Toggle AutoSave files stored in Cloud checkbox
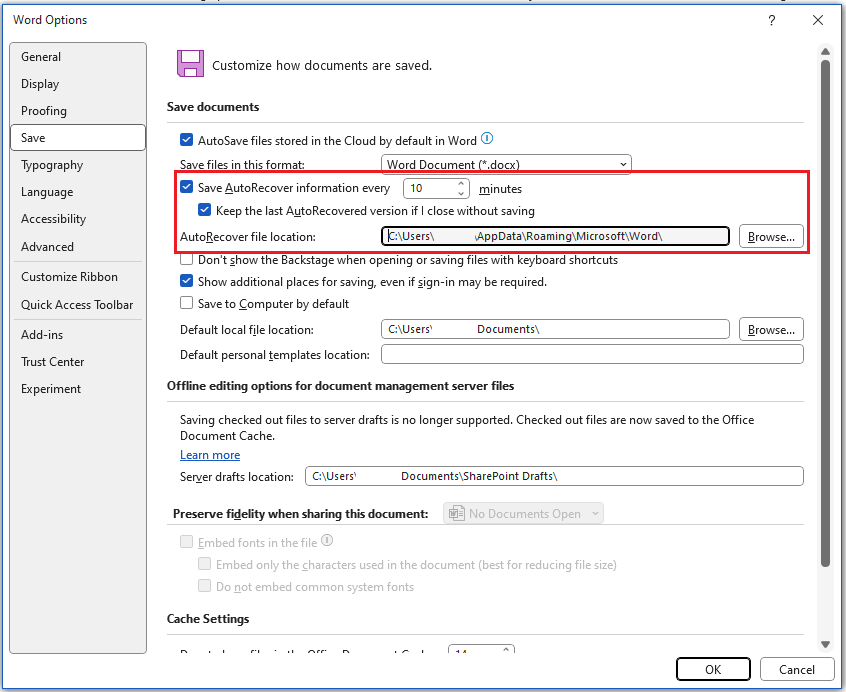The height and width of the screenshot is (692, 846). pyautogui.click(x=186, y=140)
